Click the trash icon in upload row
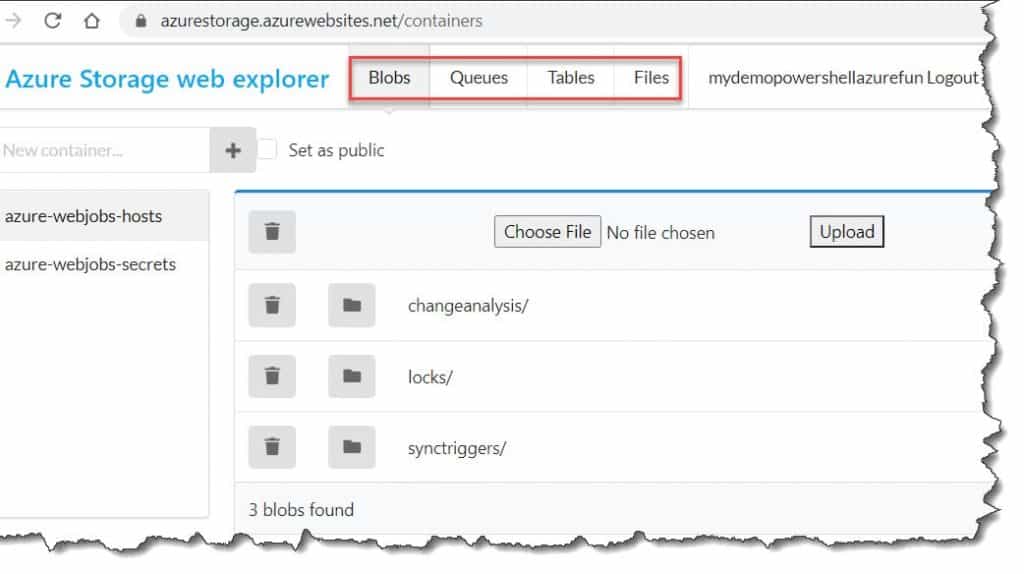Screen dimensions: 1024x574 click(x=272, y=232)
